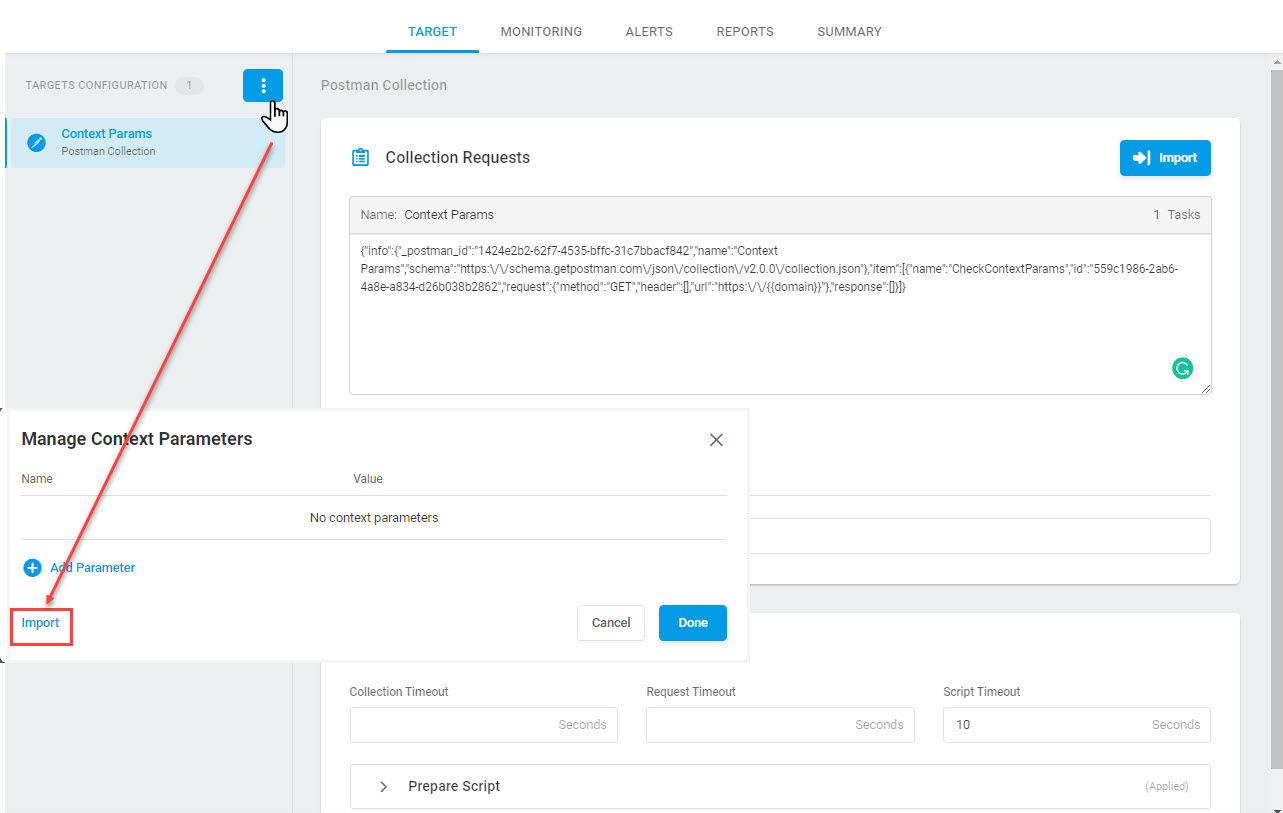Open the Alerts tab
The image size is (1283, 813).
pyautogui.click(x=649, y=32)
